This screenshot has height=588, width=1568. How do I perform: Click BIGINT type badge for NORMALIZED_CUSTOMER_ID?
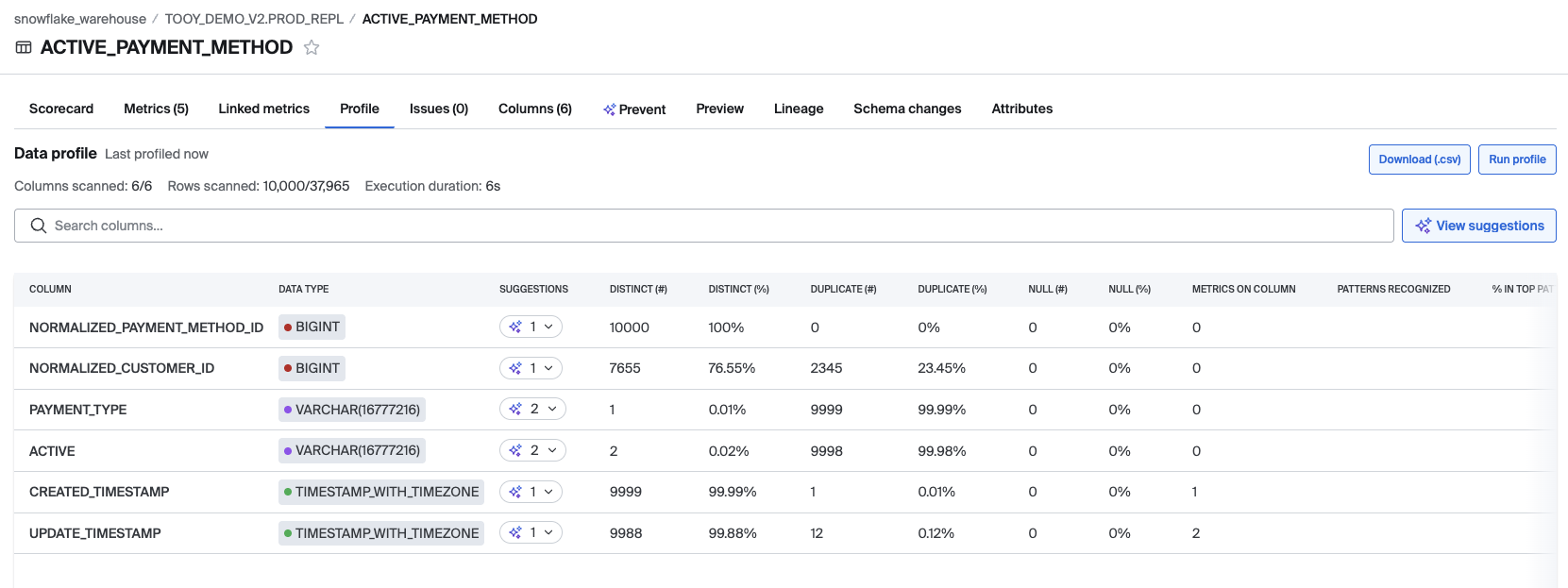click(312, 368)
